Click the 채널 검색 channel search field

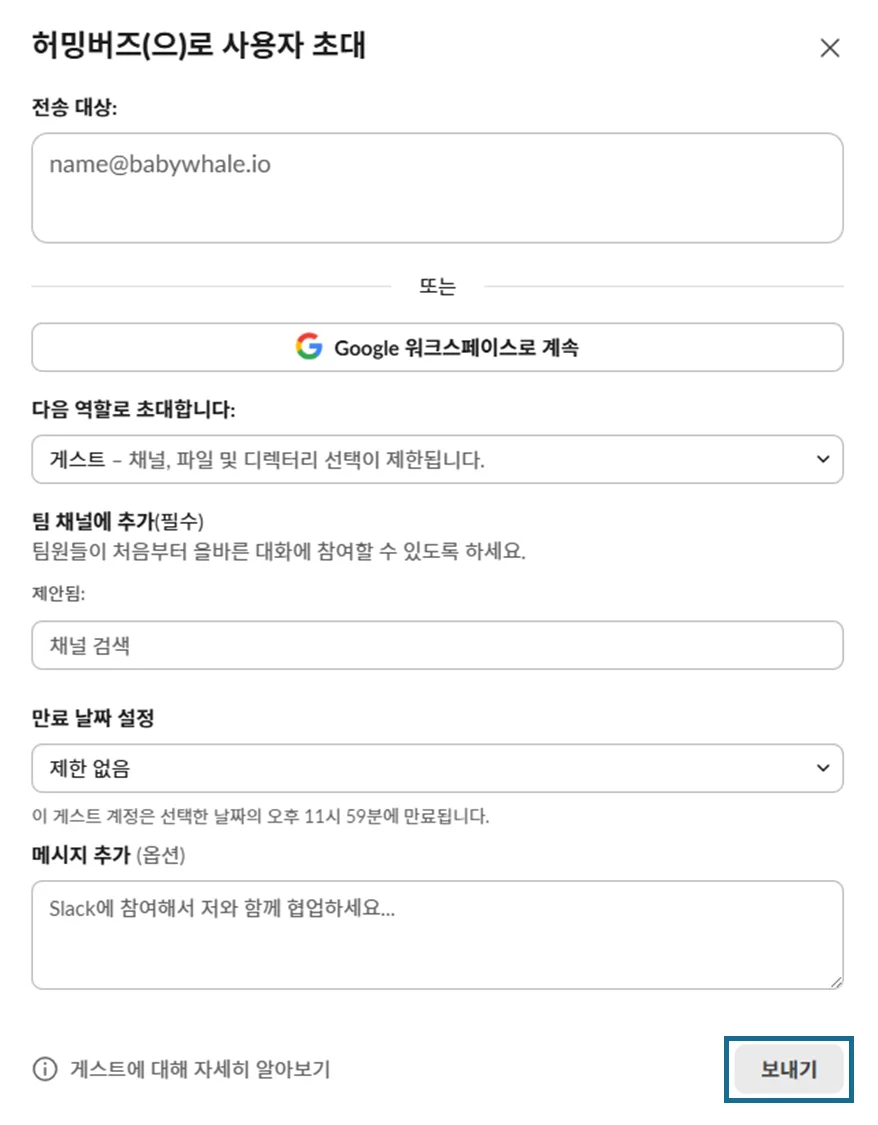pos(437,646)
